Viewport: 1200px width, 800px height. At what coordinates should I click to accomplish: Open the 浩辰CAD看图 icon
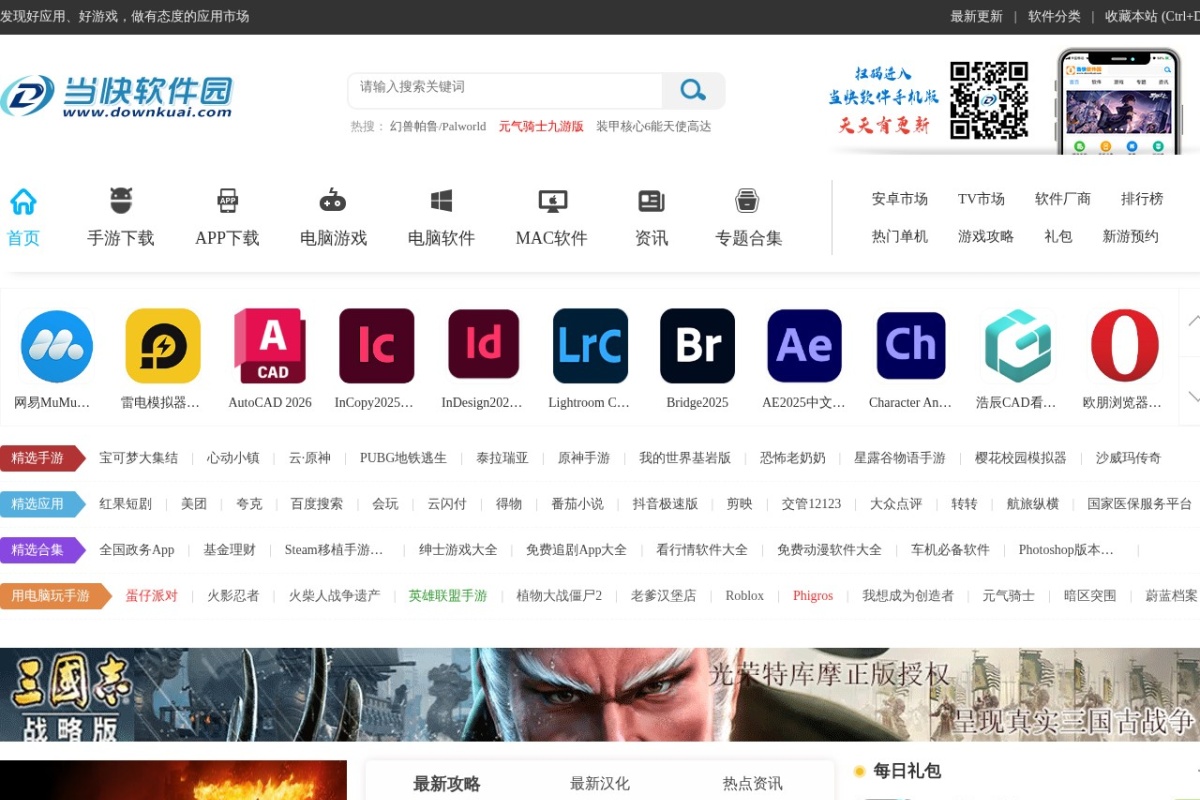point(1017,346)
